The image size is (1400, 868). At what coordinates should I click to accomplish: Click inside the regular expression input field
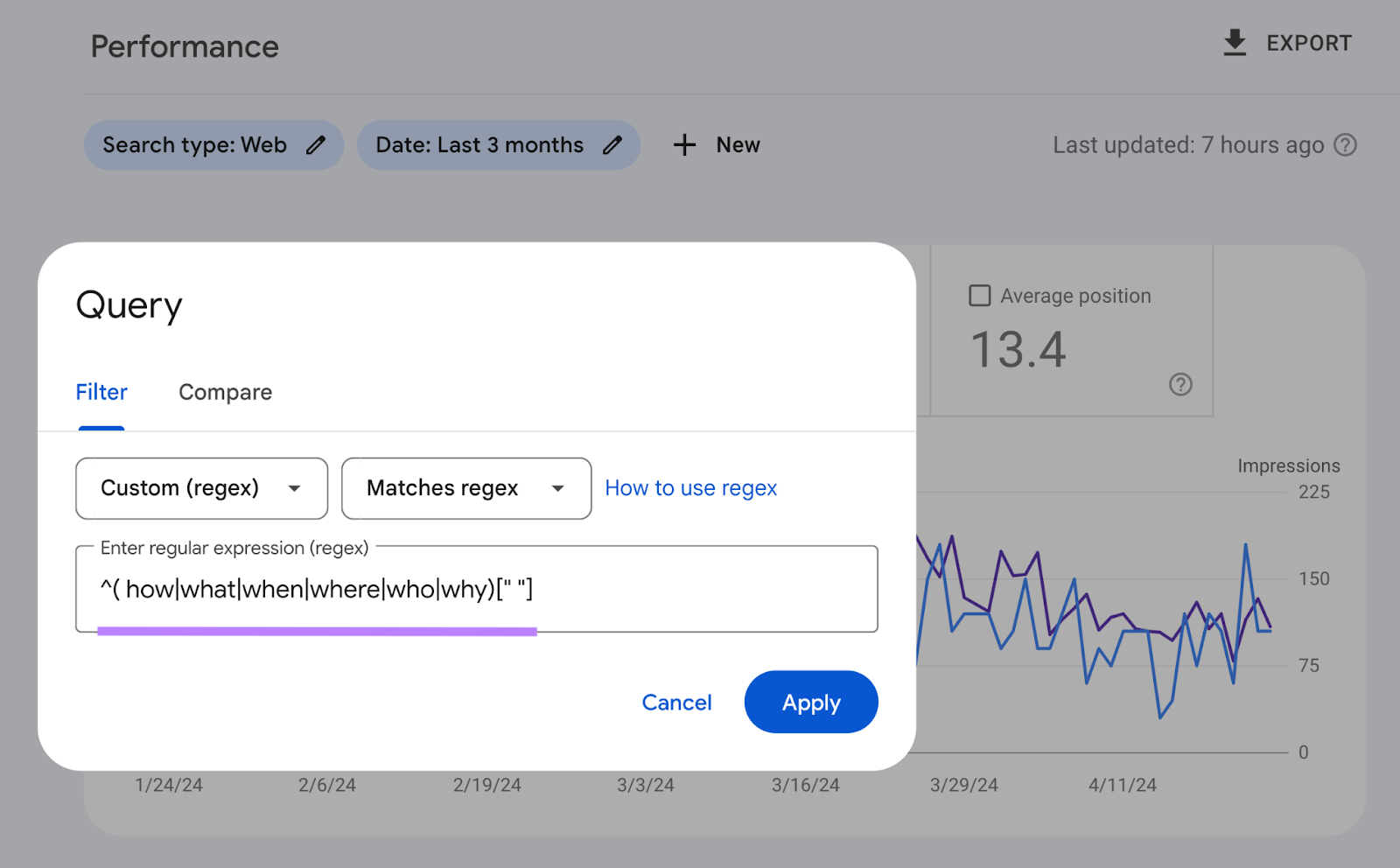point(475,589)
